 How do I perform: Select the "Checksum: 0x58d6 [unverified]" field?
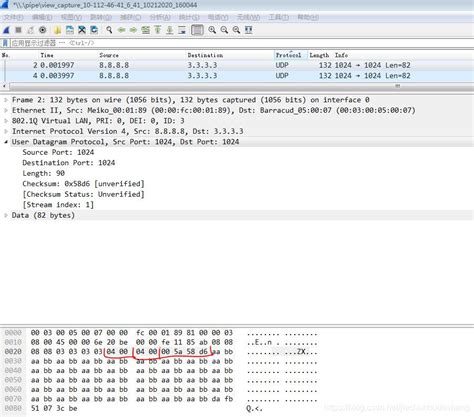[x=83, y=184]
